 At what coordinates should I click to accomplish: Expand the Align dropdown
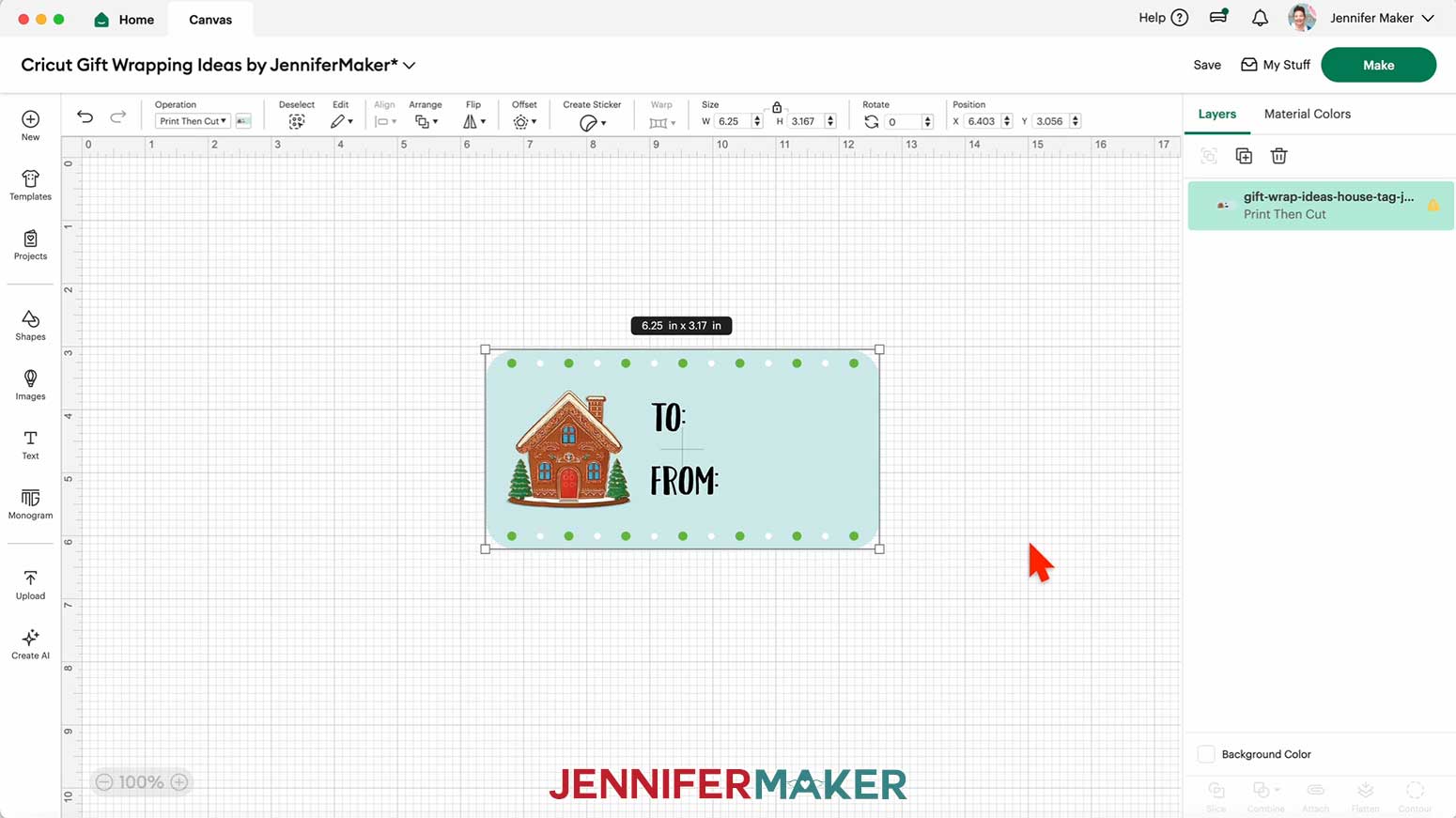click(x=385, y=122)
